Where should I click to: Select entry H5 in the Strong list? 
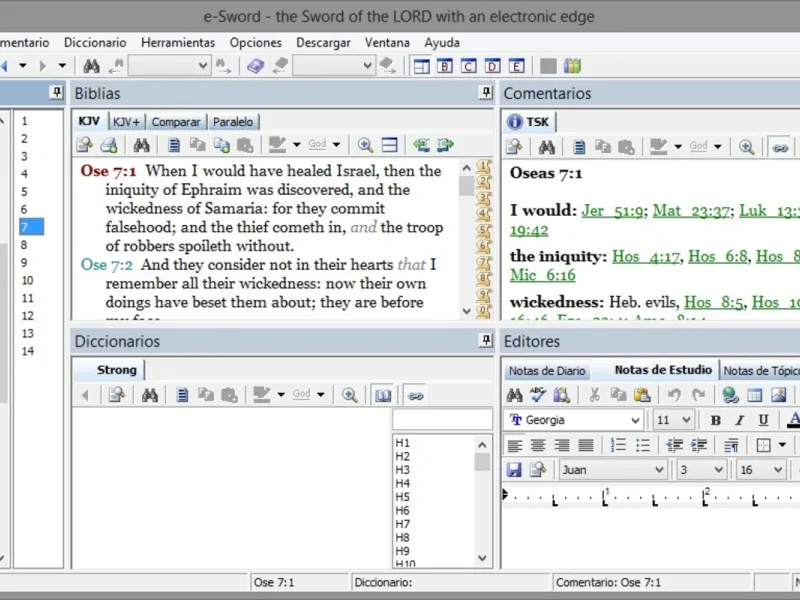403,497
